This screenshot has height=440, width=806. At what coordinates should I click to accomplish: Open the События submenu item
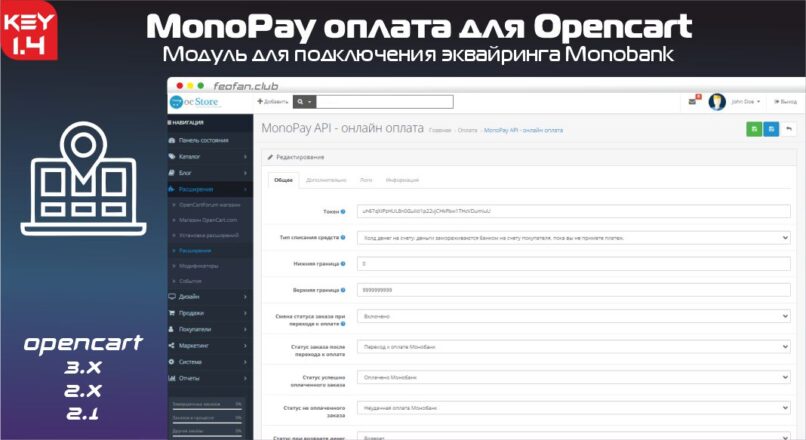(x=190, y=281)
